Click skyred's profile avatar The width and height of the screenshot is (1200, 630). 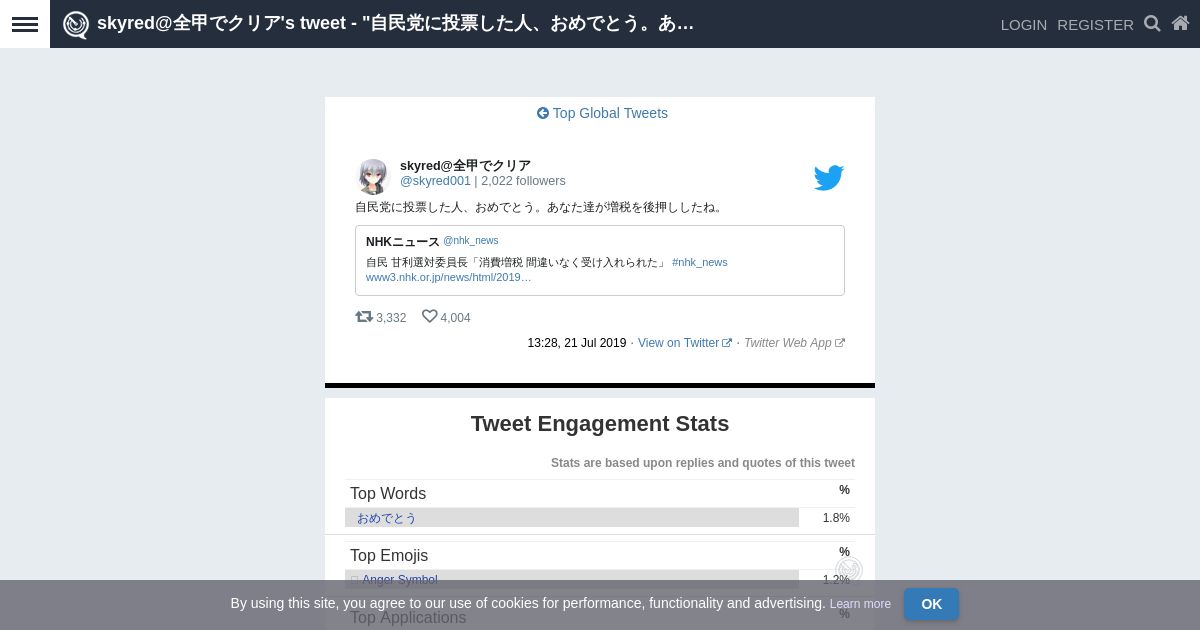click(373, 177)
